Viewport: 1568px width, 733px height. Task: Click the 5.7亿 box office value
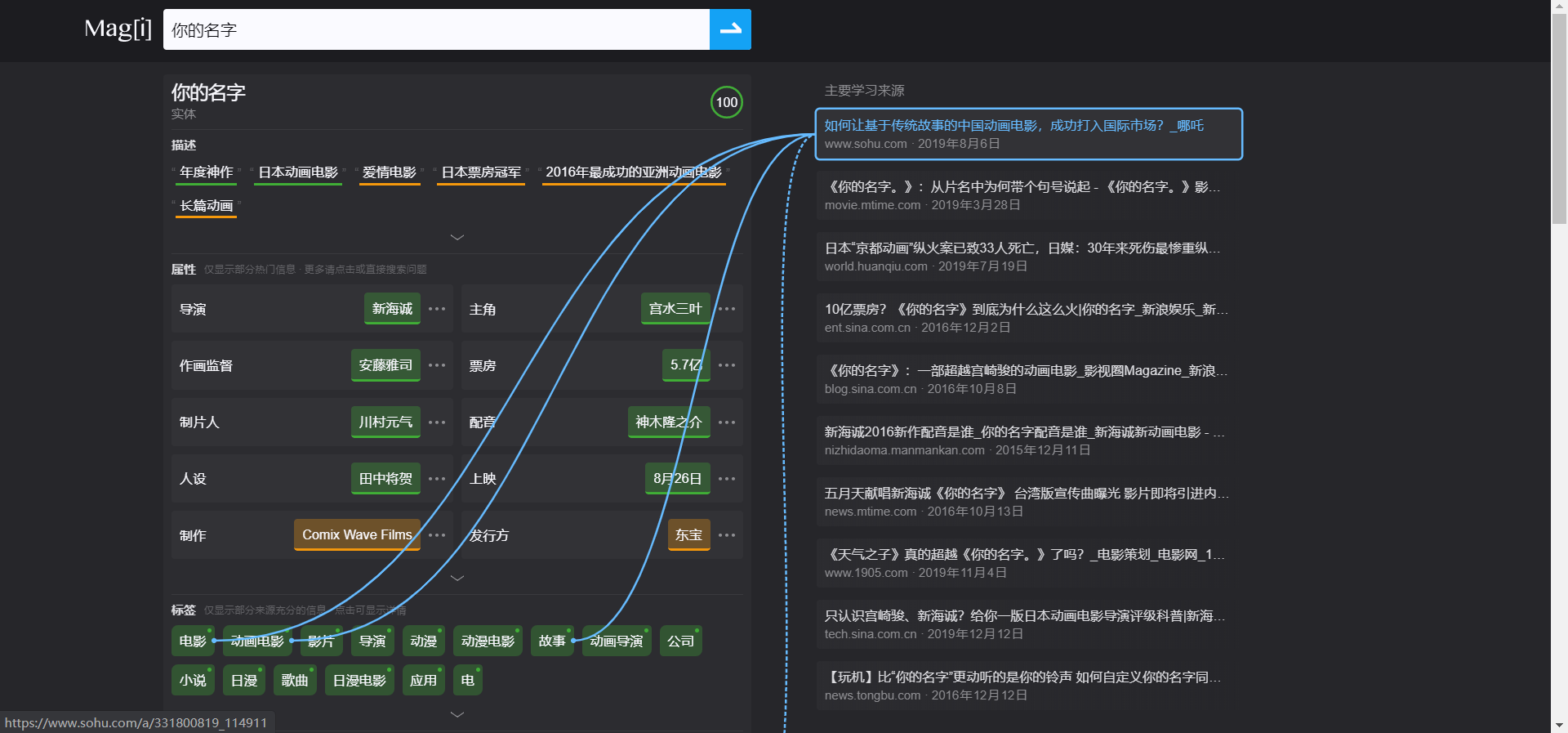click(686, 365)
